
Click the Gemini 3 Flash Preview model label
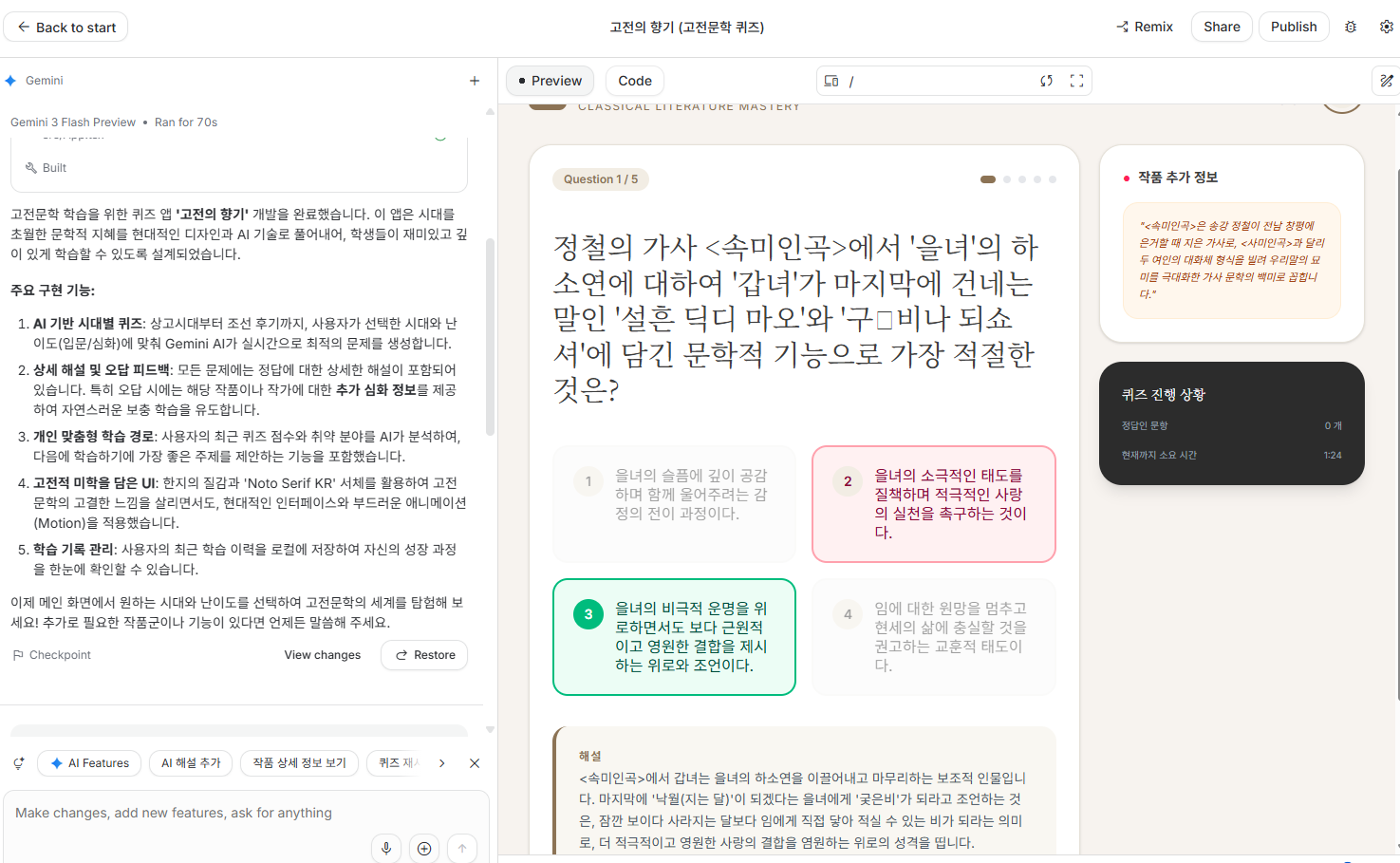73,122
